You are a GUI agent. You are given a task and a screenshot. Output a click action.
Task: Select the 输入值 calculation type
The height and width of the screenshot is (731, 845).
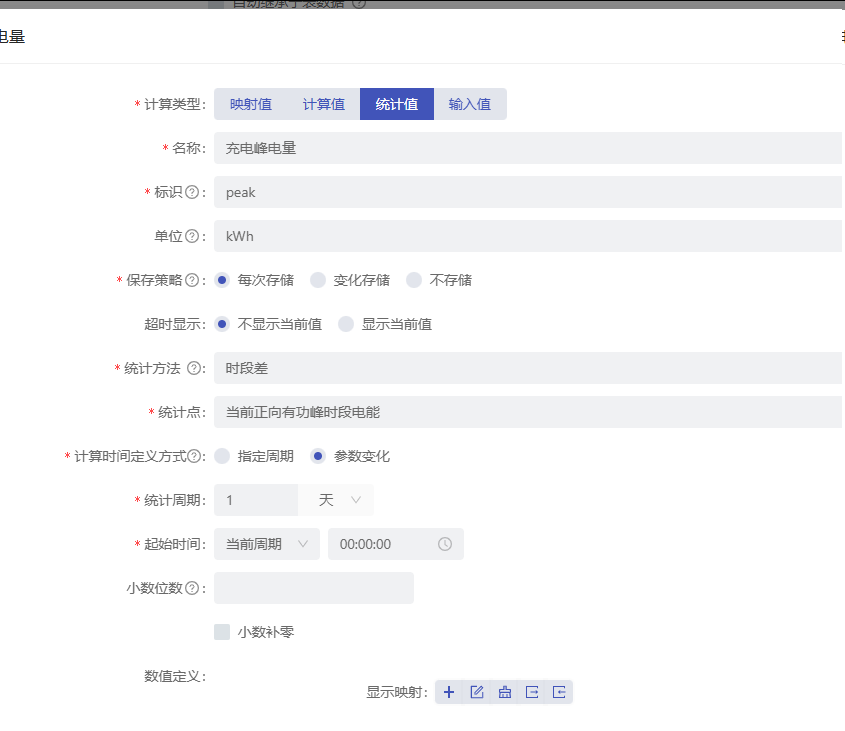[471, 103]
